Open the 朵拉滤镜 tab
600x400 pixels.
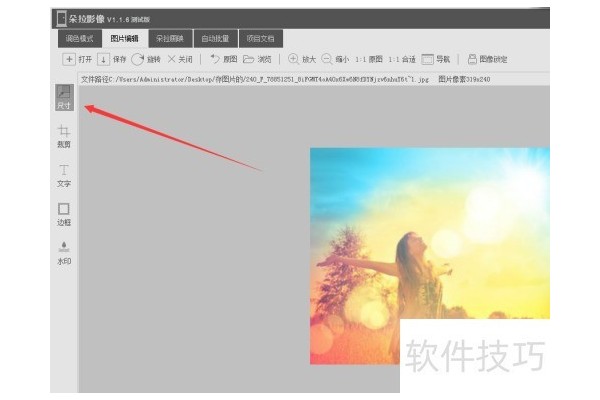click(x=170, y=39)
